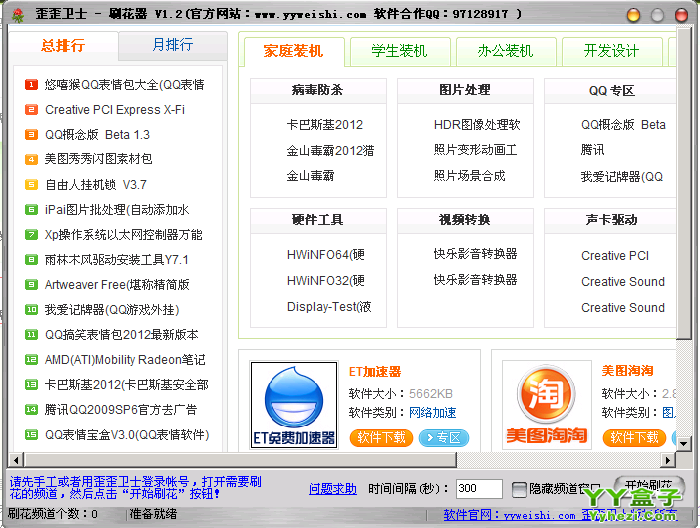Click rank 2 badge beside Creative PCI Express

coord(32,109)
